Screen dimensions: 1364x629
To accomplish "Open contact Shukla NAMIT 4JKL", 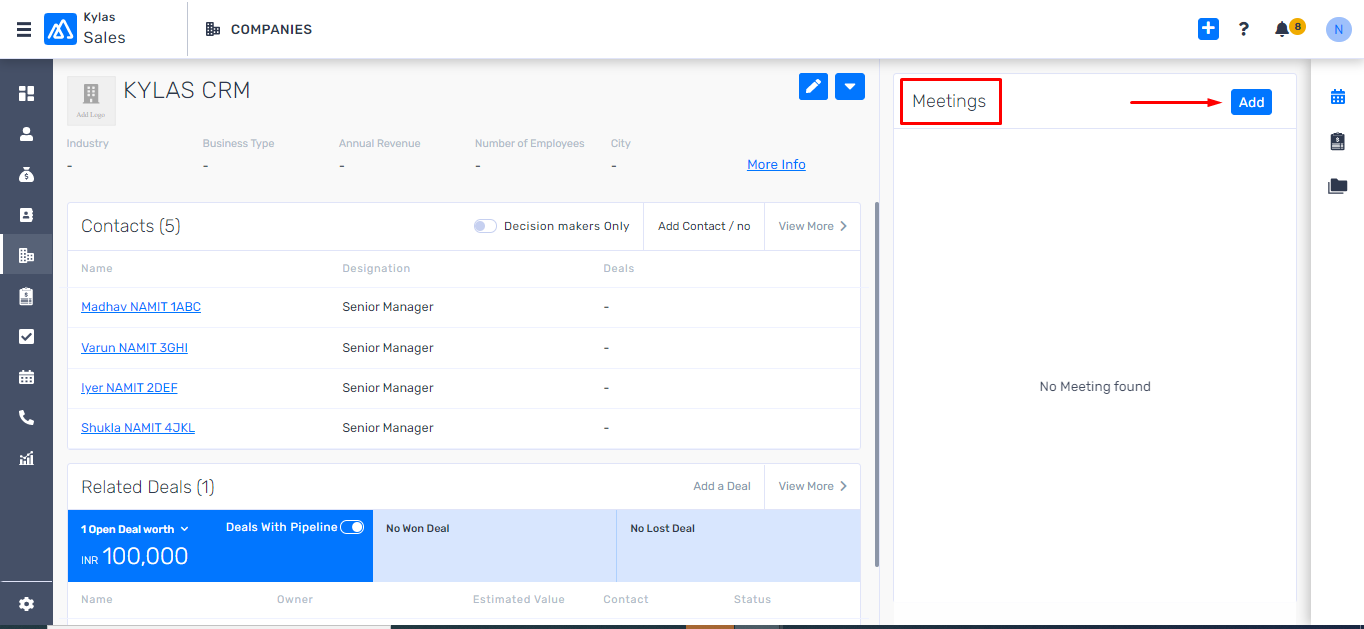I will (x=138, y=428).
